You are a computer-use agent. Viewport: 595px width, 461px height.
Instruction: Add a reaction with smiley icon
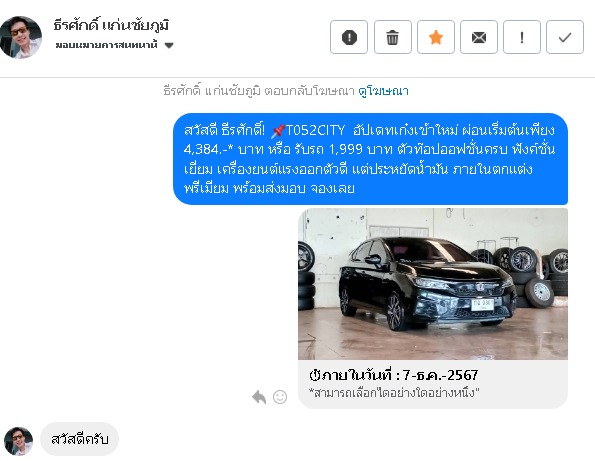(280, 397)
